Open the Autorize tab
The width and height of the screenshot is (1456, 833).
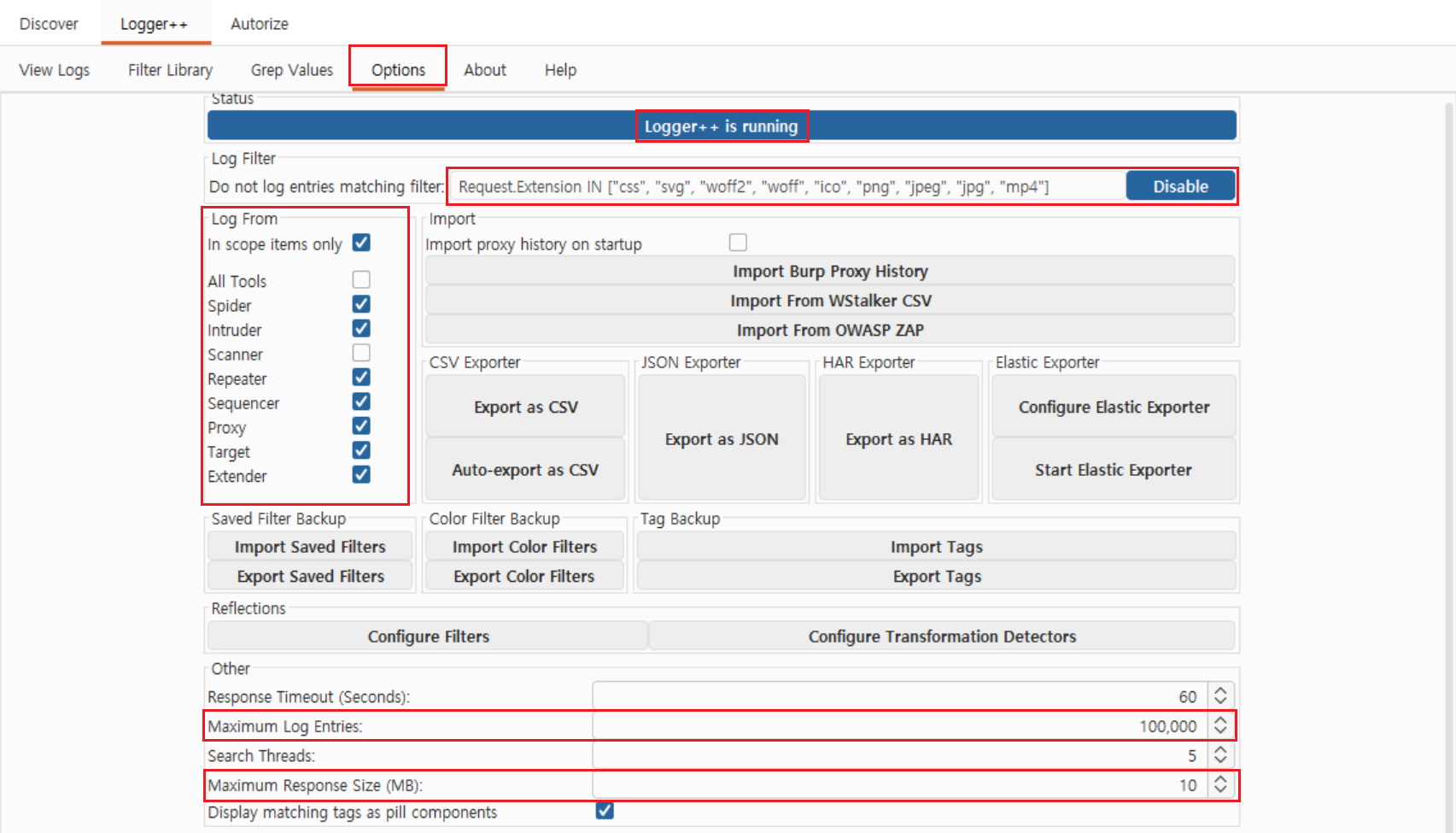(x=260, y=24)
